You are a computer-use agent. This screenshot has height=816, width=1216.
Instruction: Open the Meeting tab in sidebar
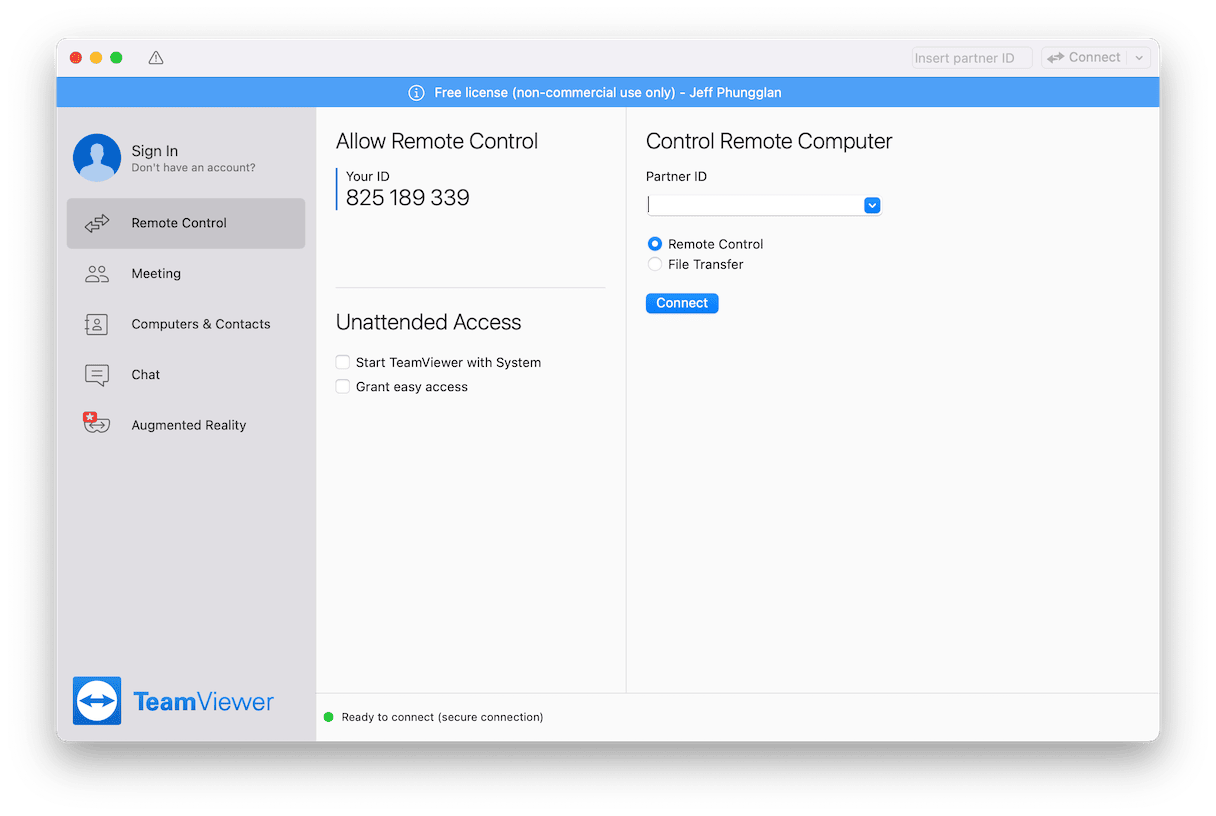pyautogui.click(x=156, y=274)
